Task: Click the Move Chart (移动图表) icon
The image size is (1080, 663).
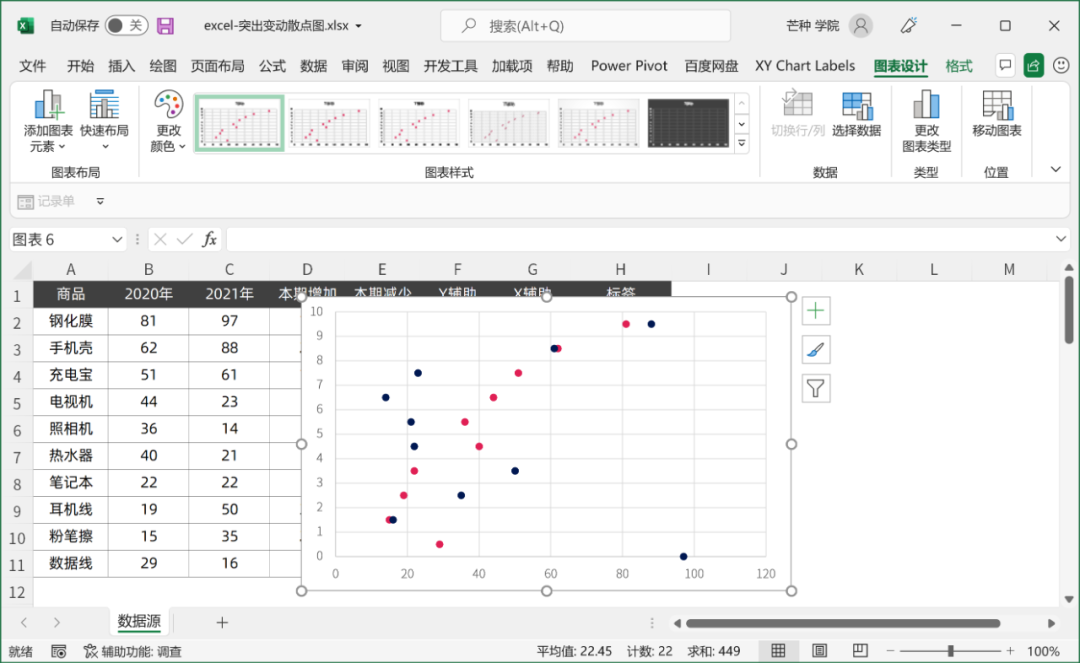Action: pyautogui.click(x=996, y=106)
